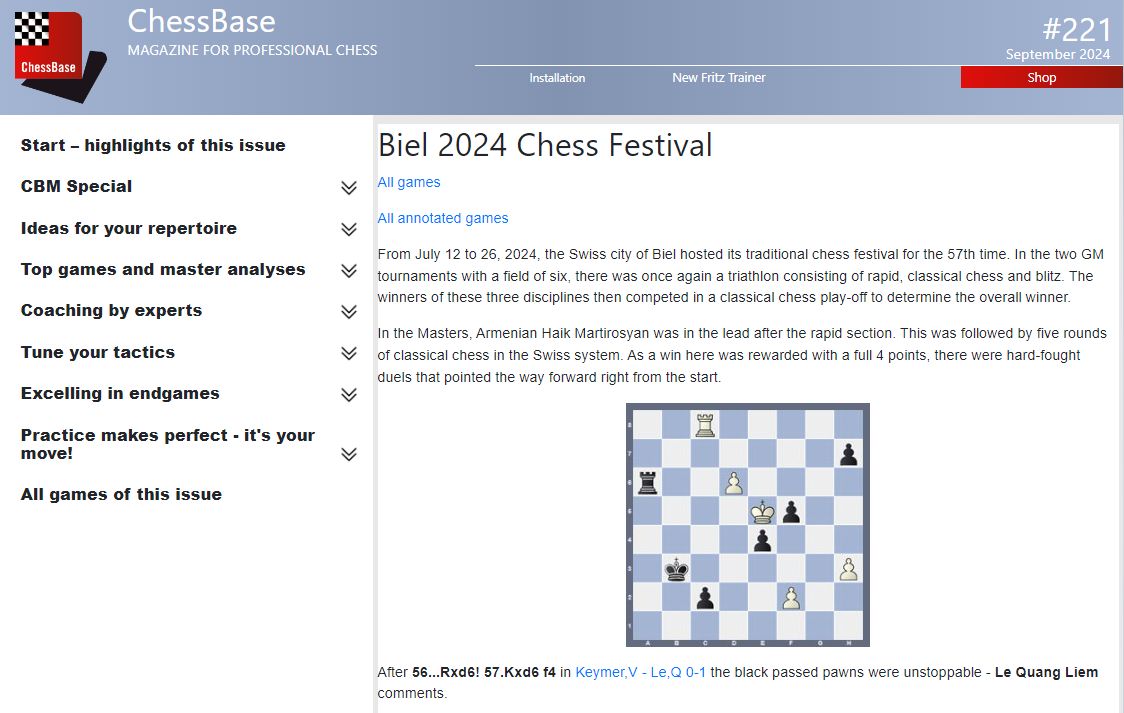Click the white rook on the chessboard
This screenshot has width=1124, height=713.
705,425
